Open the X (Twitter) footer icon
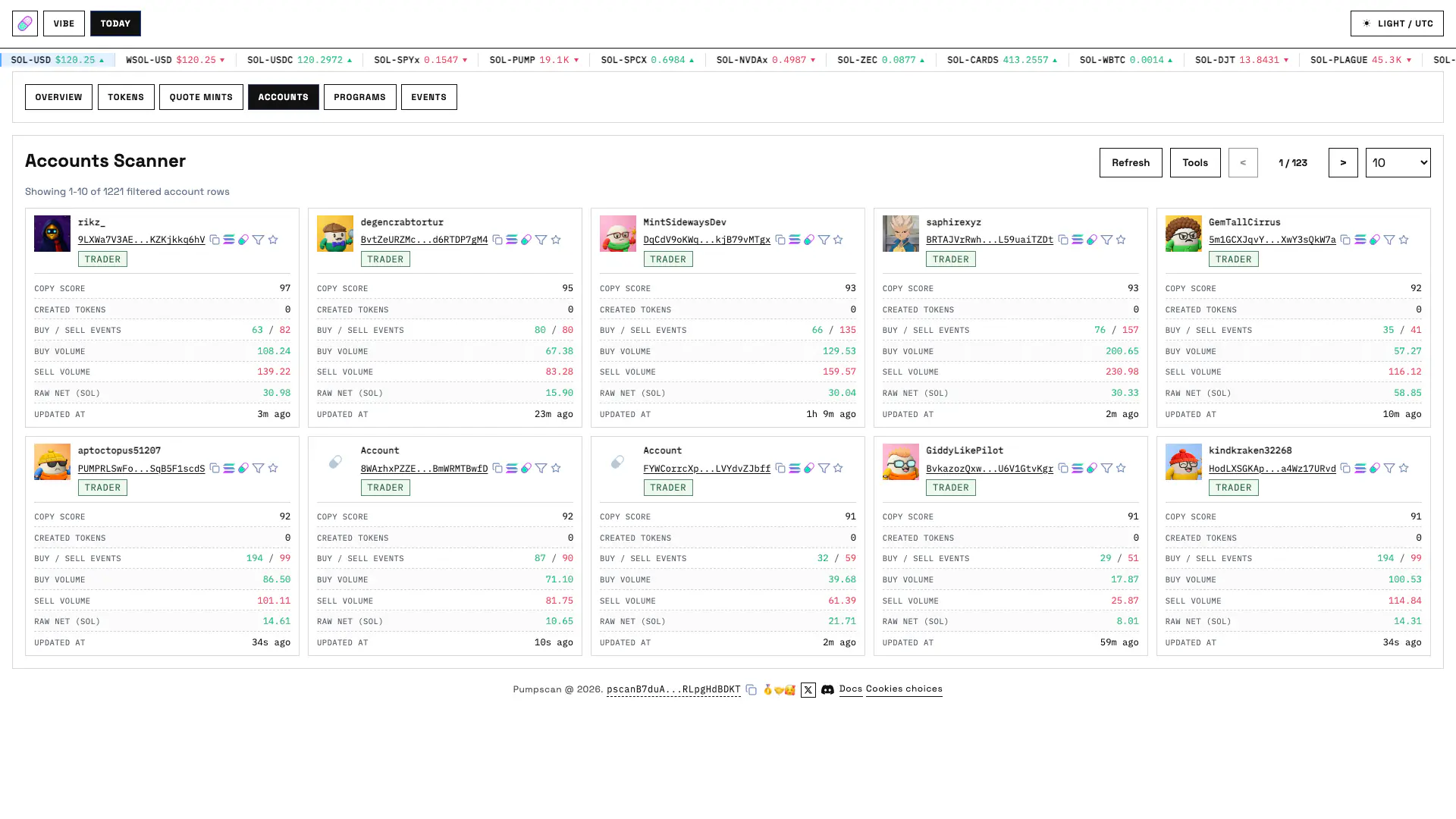The width and height of the screenshot is (1456, 819). 808,689
